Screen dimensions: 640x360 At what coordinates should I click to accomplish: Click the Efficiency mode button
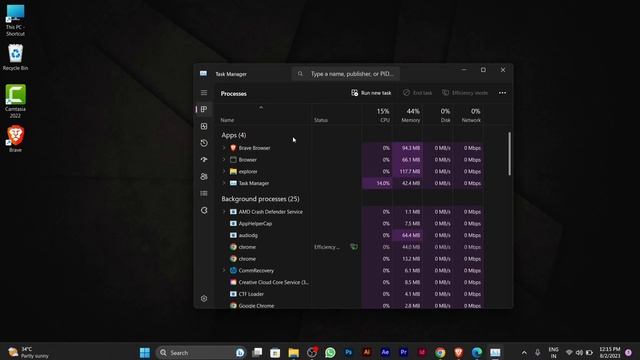(x=465, y=93)
